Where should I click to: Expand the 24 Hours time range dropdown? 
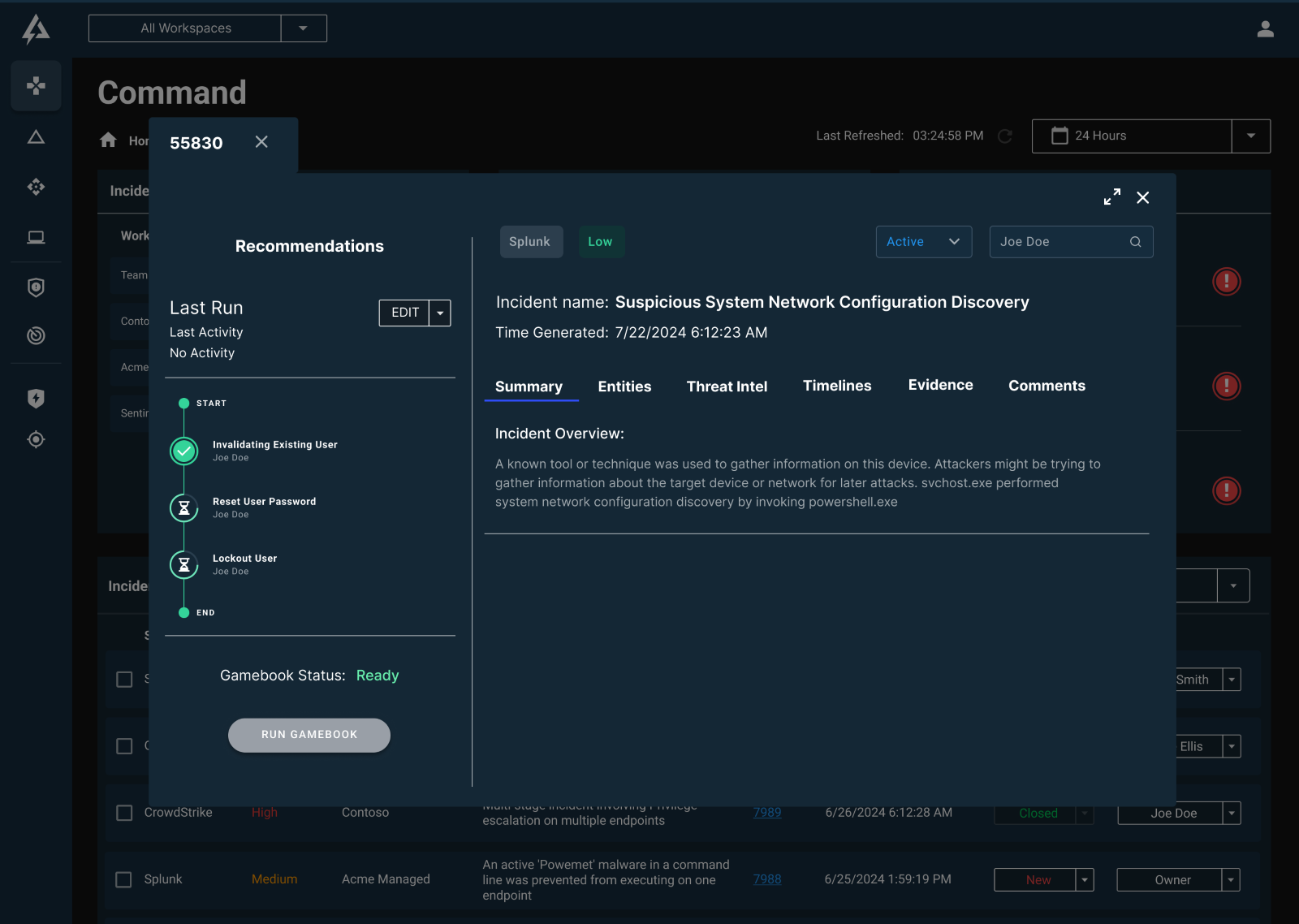(x=1250, y=136)
